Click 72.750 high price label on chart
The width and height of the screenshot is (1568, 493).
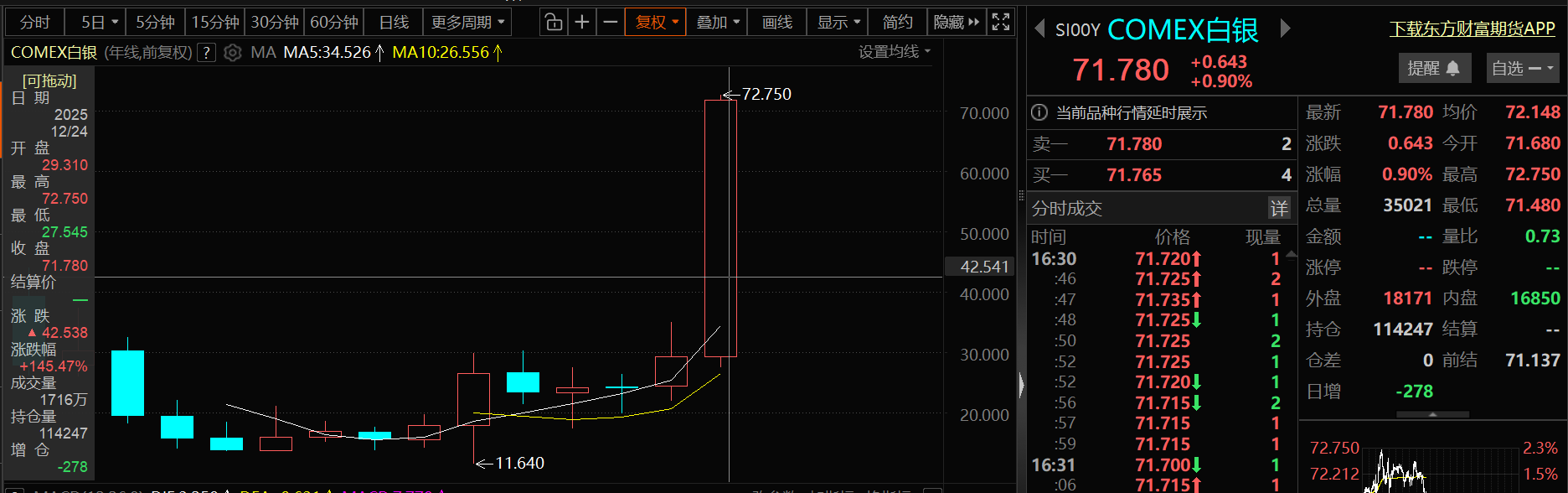pos(766,94)
